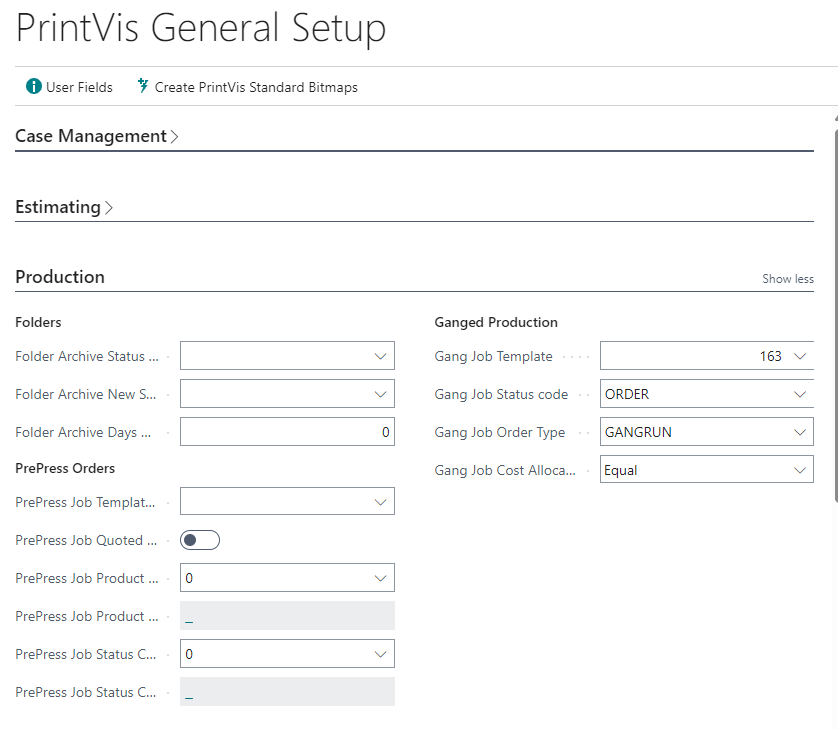Click Show less in Production section
Image resolution: width=838 pixels, height=729 pixels.
point(788,279)
